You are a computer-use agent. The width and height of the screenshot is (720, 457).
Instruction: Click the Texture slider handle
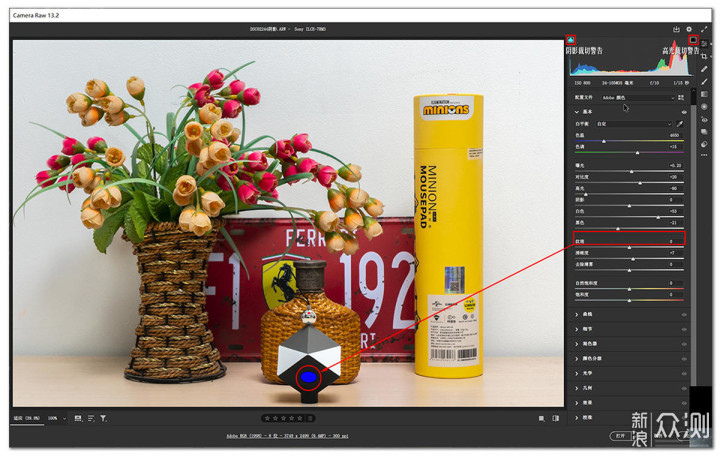(x=630, y=248)
